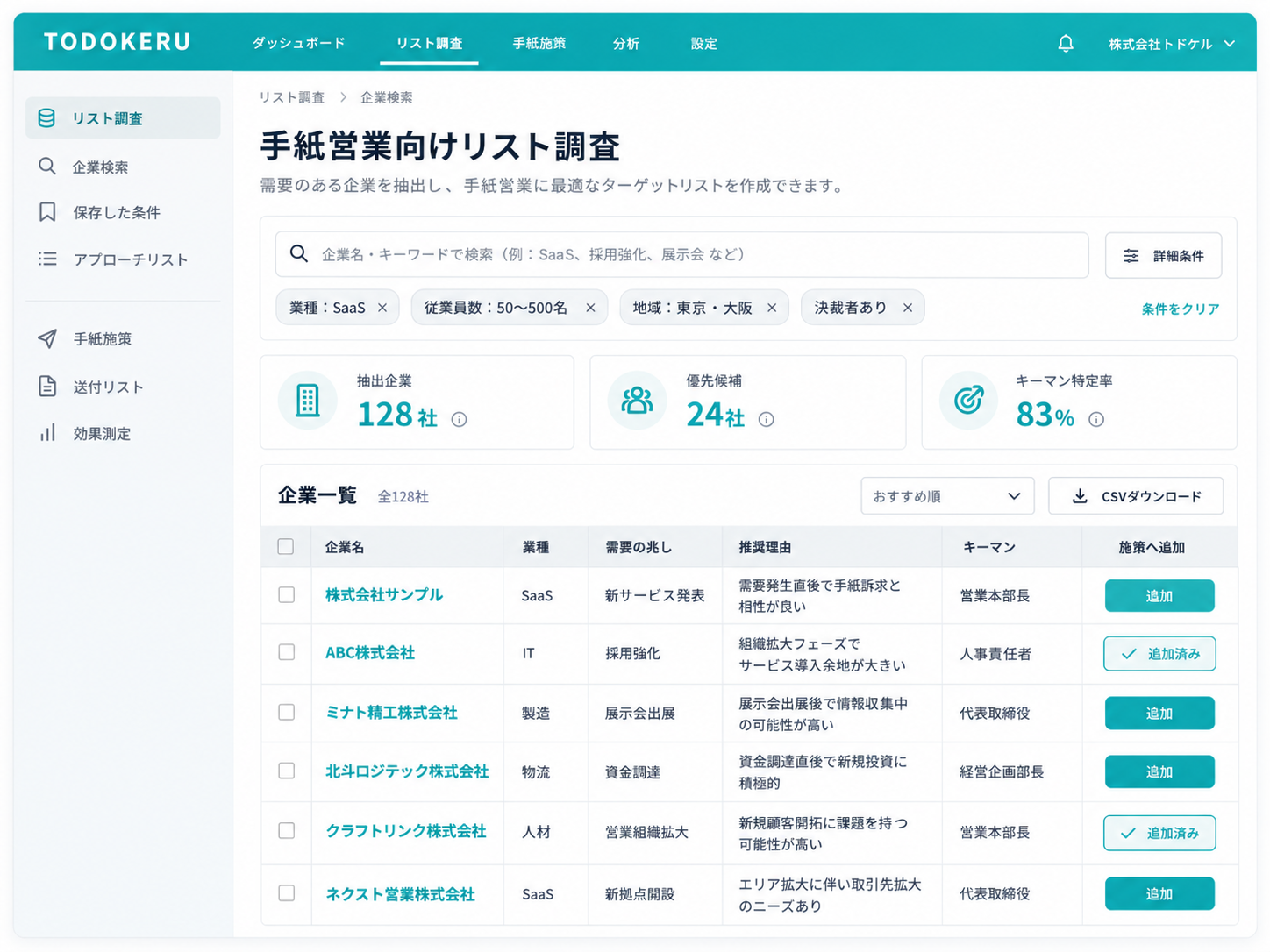This screenshot has height=952, width=1270.
Task: Remove the 従業員数：50〜500名 filter chip
Action: click(x=590, y=308)
